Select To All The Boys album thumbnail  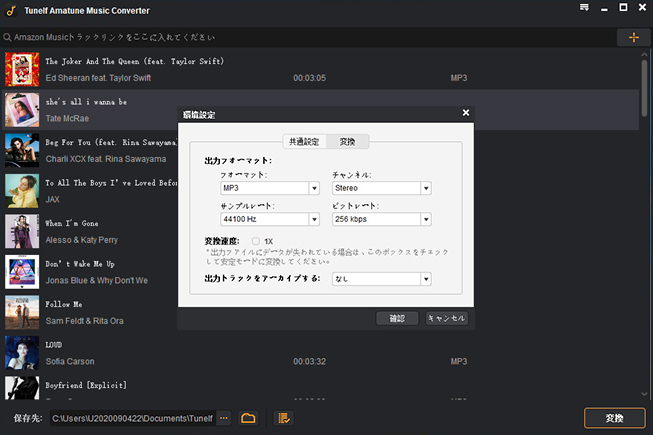(x=22, y=191)
